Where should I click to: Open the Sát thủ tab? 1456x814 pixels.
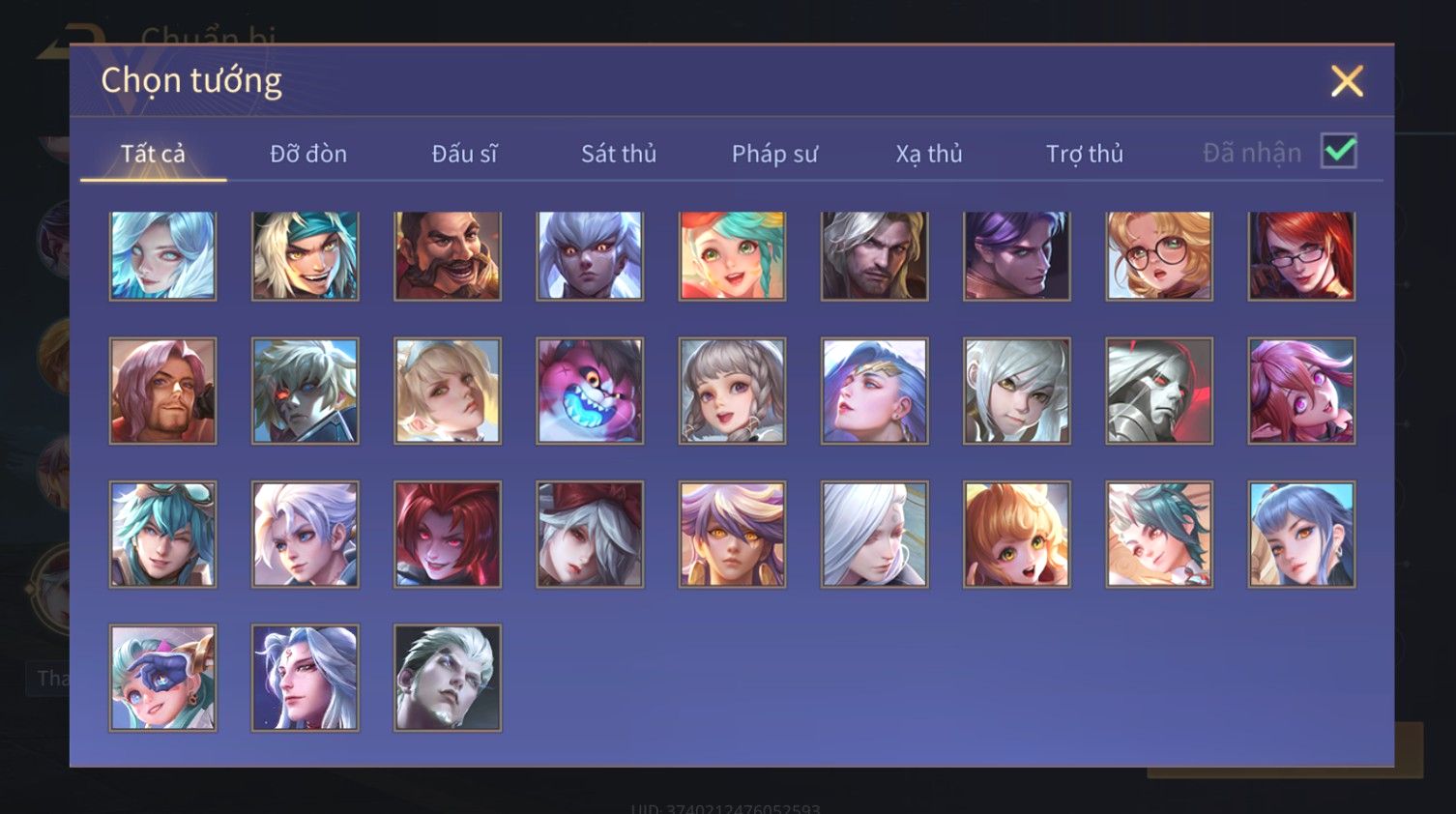tap(619, 154)
